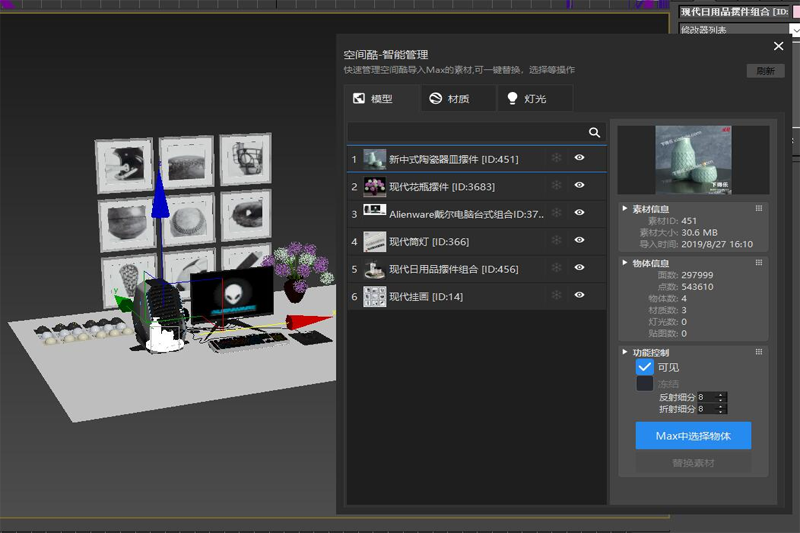Click the 刷新 refresh button
Image resolution: width=800 pixels, height=533 pixels.
click(x=765, y=71)
